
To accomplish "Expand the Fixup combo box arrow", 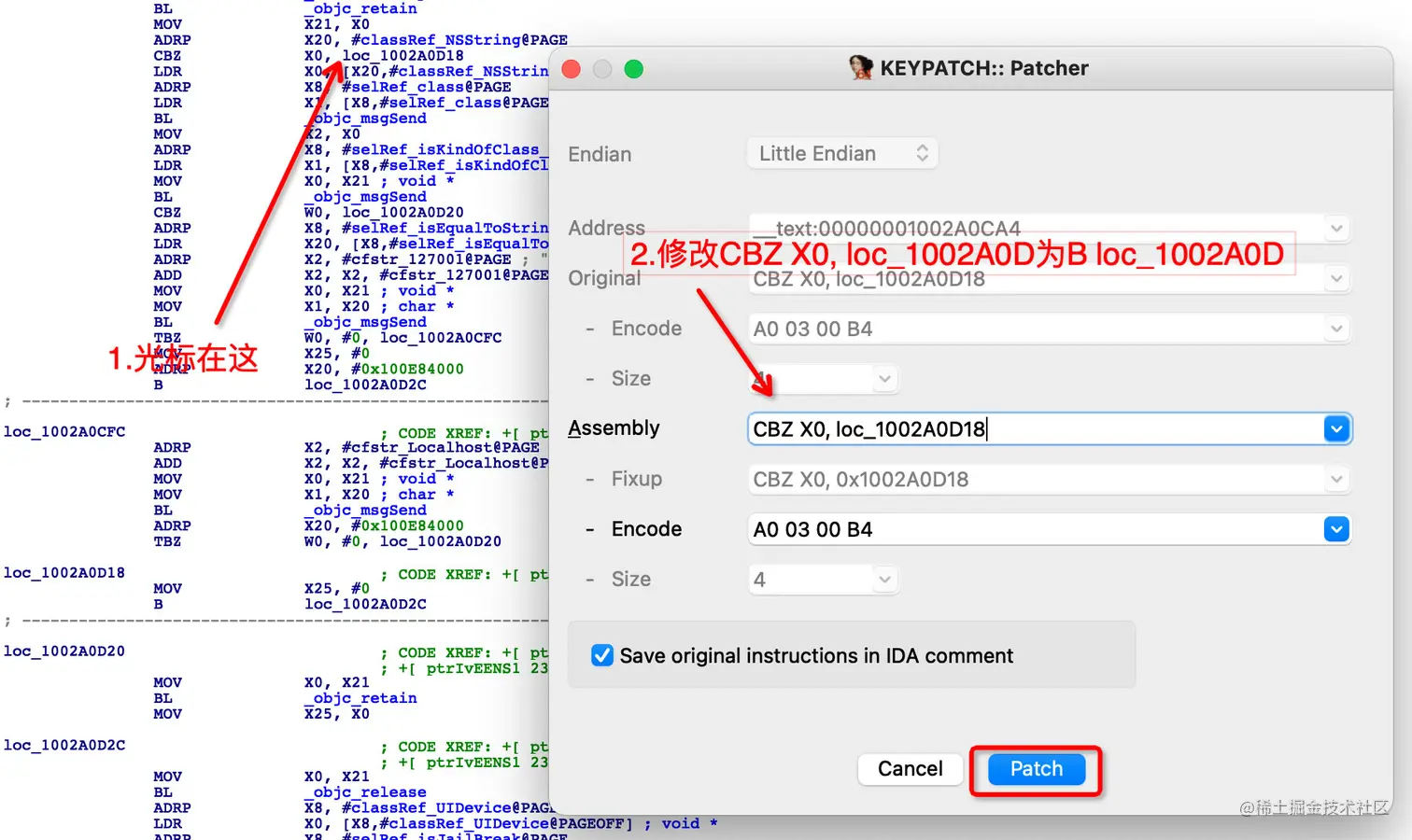I will (x=1336, y=480).
